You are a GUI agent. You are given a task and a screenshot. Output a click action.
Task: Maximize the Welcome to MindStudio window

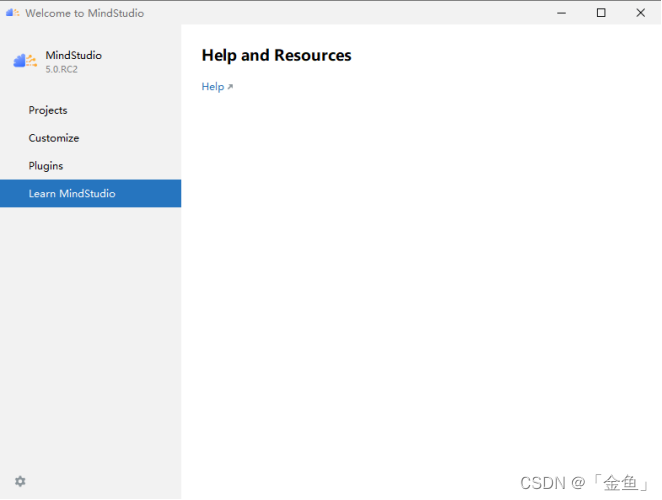(601, 13)
